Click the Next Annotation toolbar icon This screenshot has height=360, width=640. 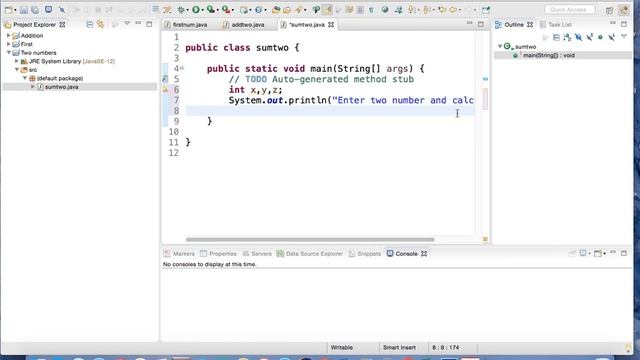click(x=412, y=9)
